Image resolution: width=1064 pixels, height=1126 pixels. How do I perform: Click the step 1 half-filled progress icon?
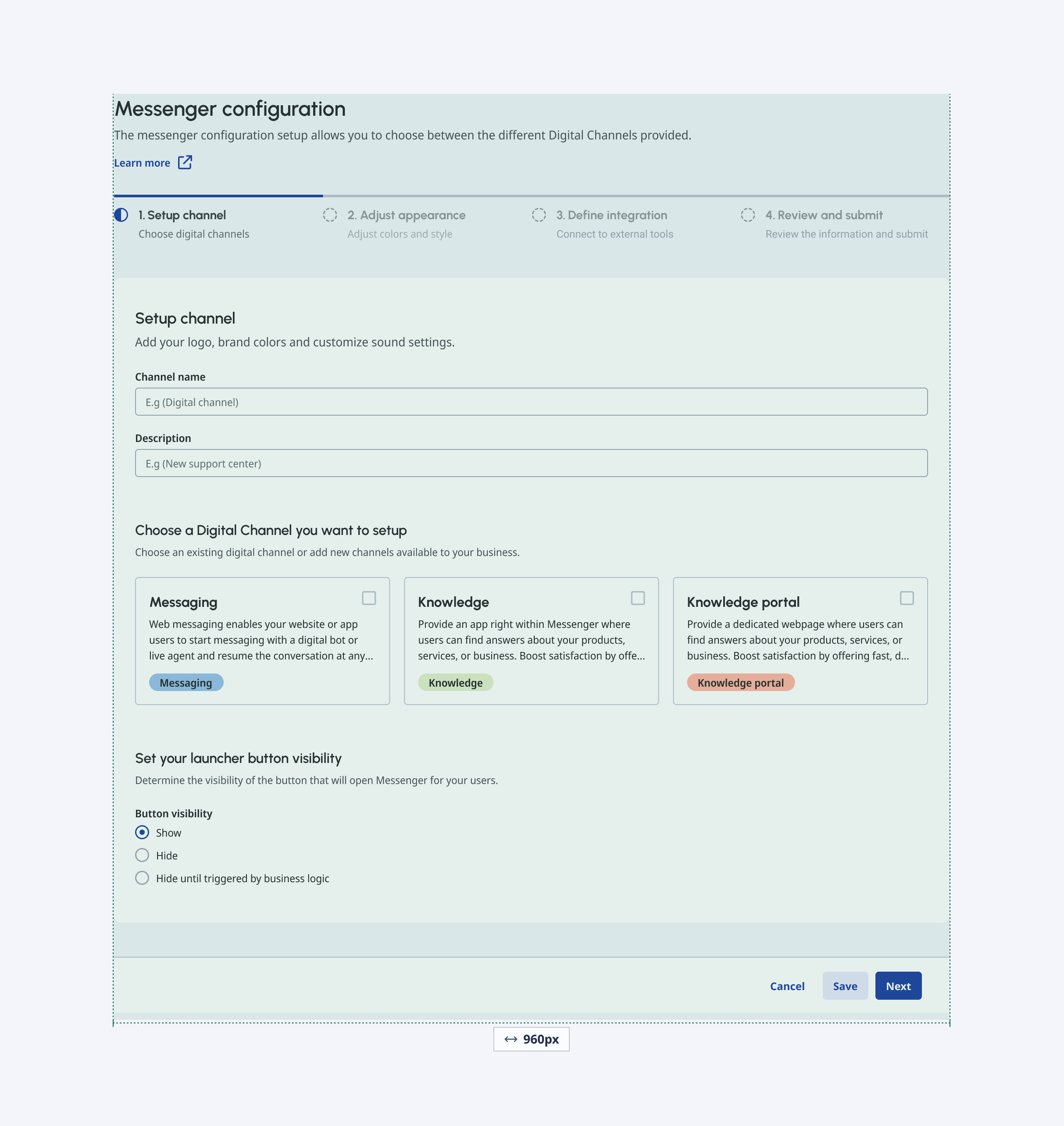[x=121, y=215]
